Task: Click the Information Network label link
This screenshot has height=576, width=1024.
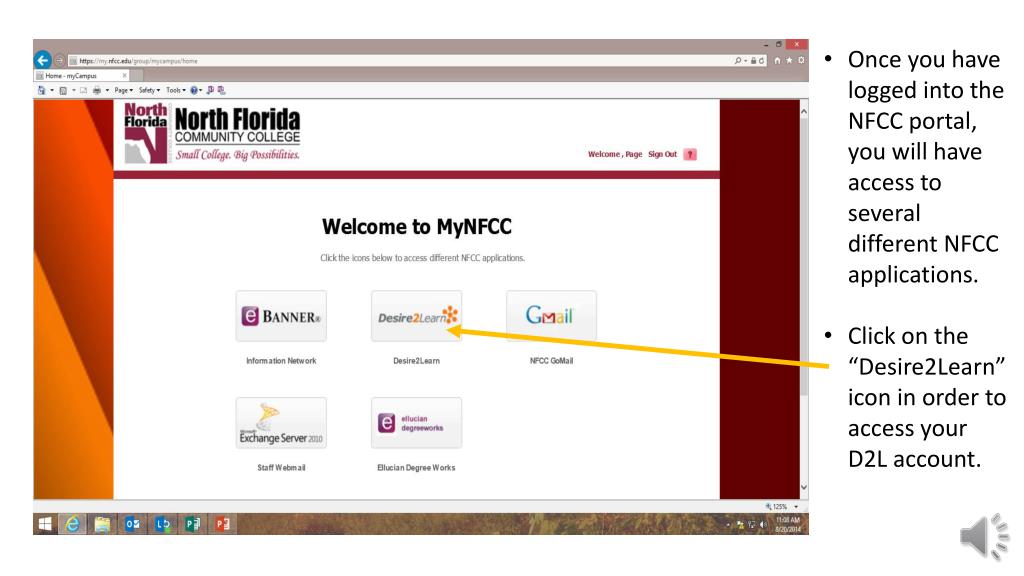Action: [281, 360]
